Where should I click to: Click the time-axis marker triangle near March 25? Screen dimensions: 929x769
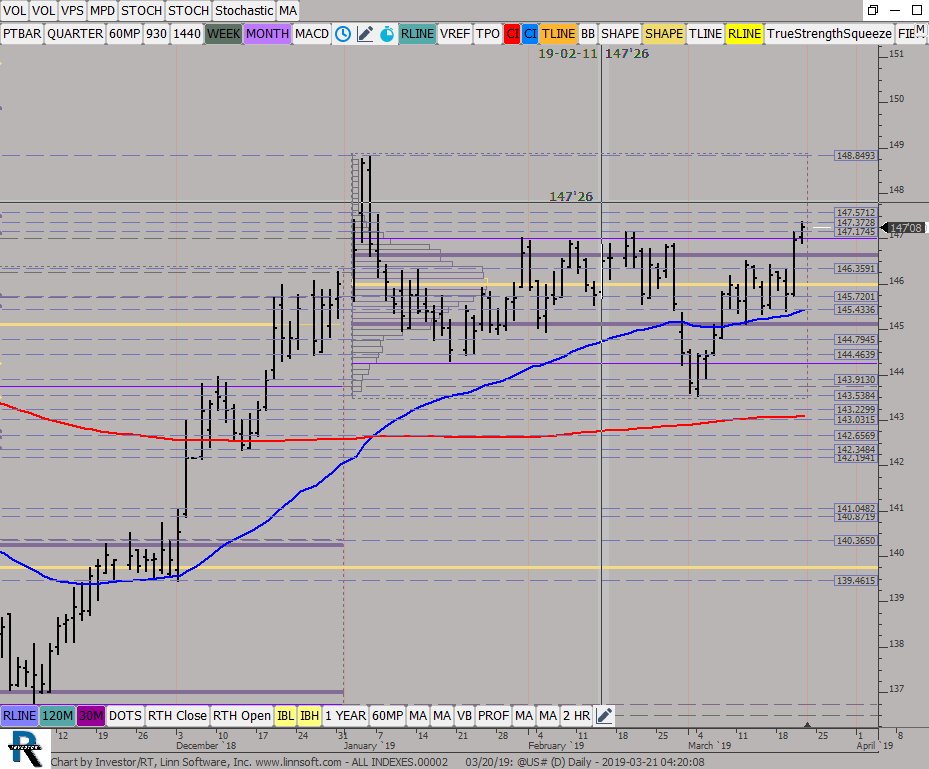pyautogui.click(x=808, y=724)
